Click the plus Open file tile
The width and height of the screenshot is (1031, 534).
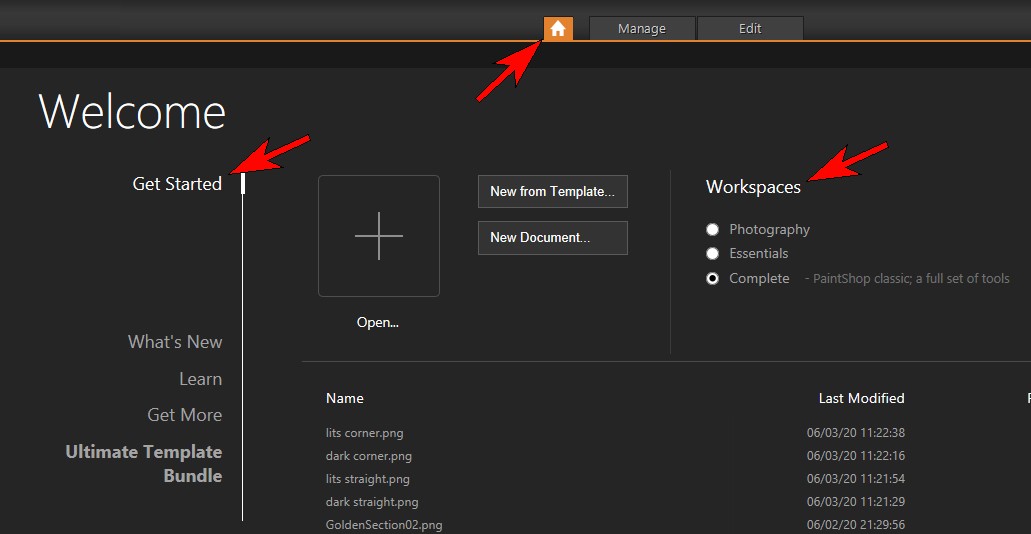pyautogui.click(x=379, y=235)
